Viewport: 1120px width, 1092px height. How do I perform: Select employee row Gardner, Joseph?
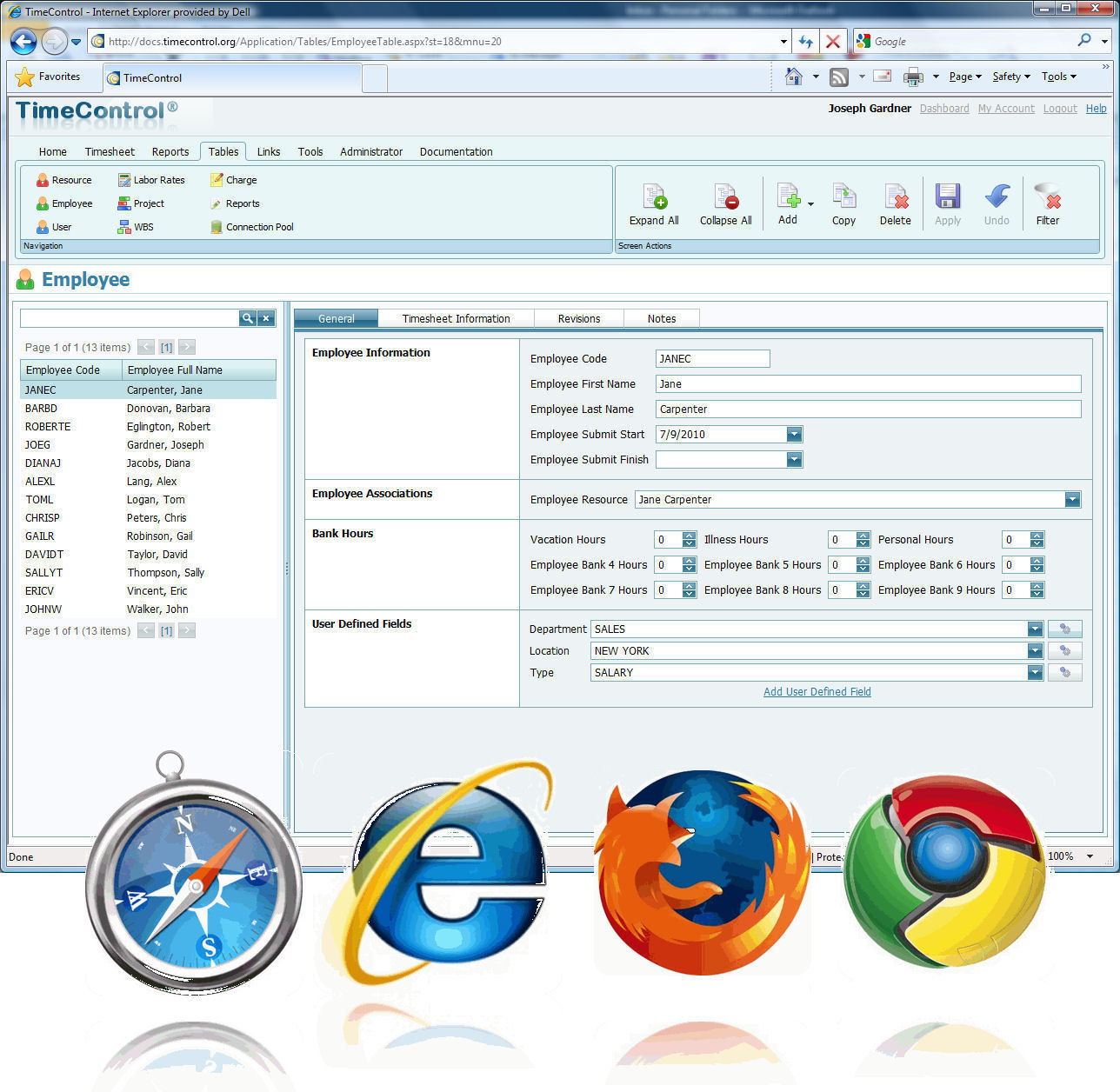(148, 444)
